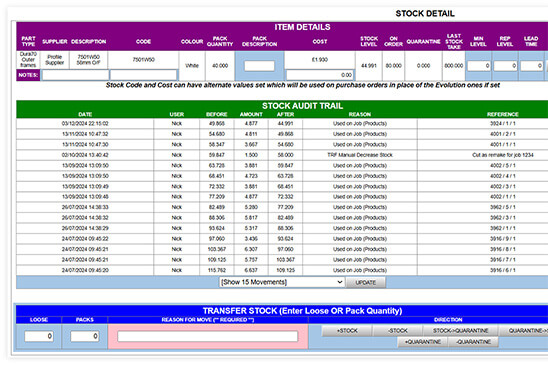Click the -QUARANTINE button

[474, 342]
